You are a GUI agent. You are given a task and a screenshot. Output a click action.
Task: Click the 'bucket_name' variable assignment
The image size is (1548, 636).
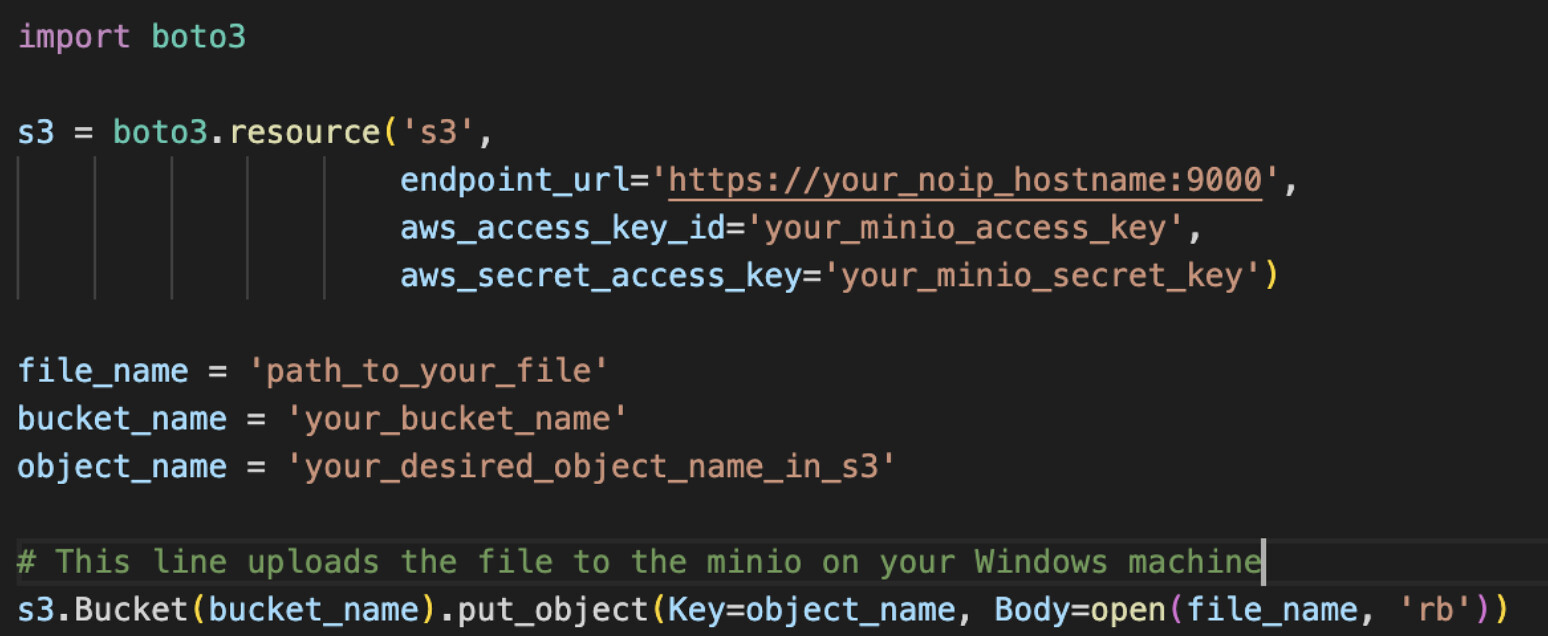(x=122, y=418)
